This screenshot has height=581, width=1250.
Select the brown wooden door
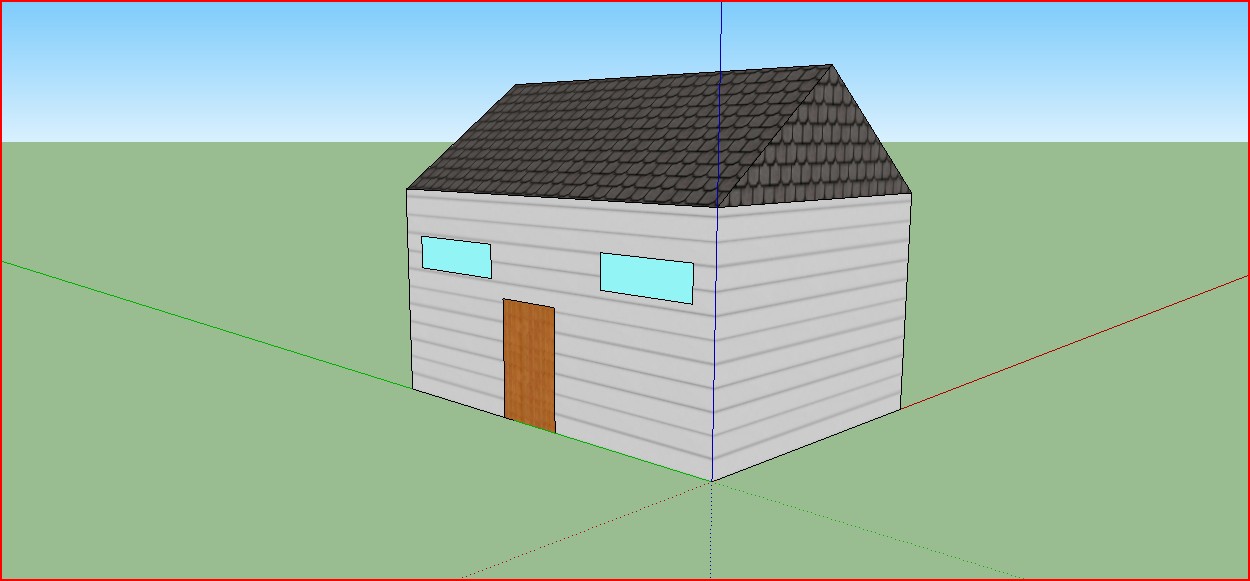(x=529, y=365)
